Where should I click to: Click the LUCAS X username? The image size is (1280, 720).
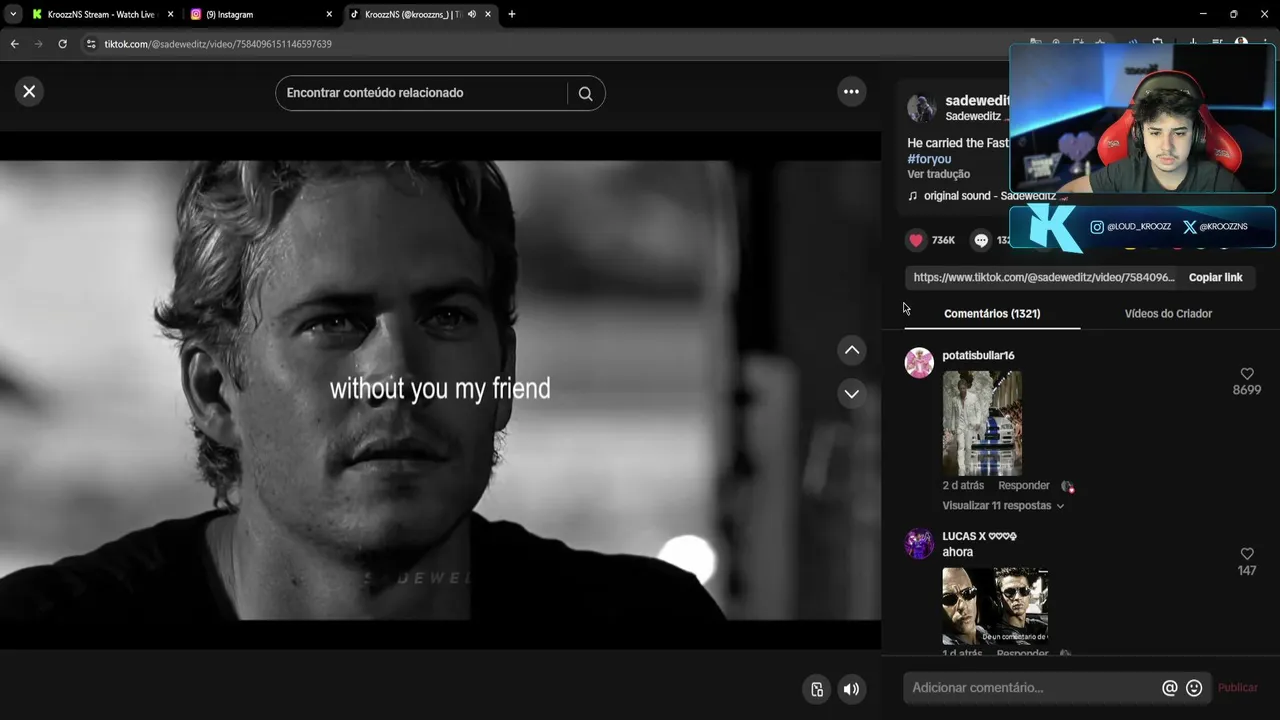pos(979,536)
